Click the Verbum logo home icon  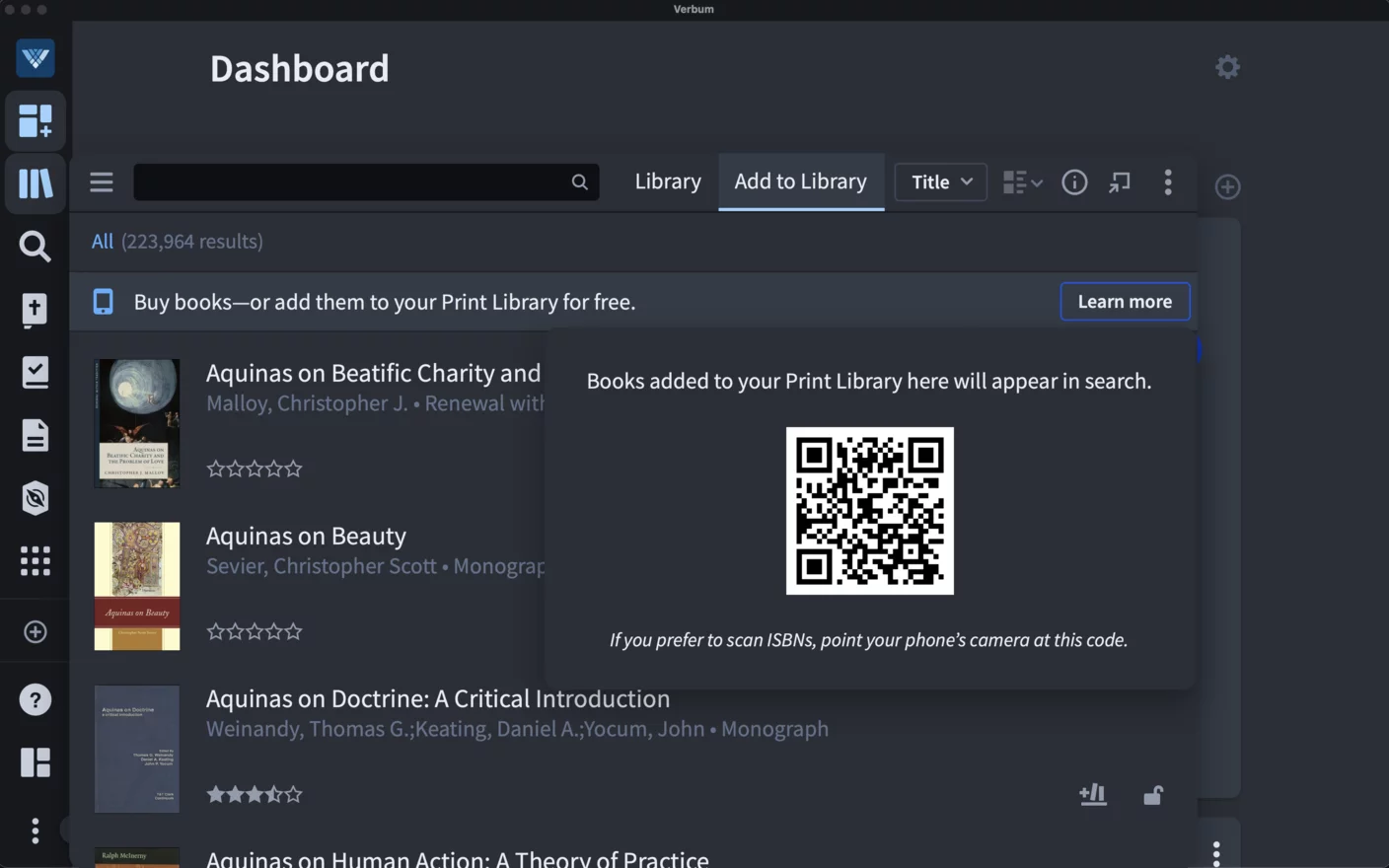pyautogui.click(x=36, y=58)
